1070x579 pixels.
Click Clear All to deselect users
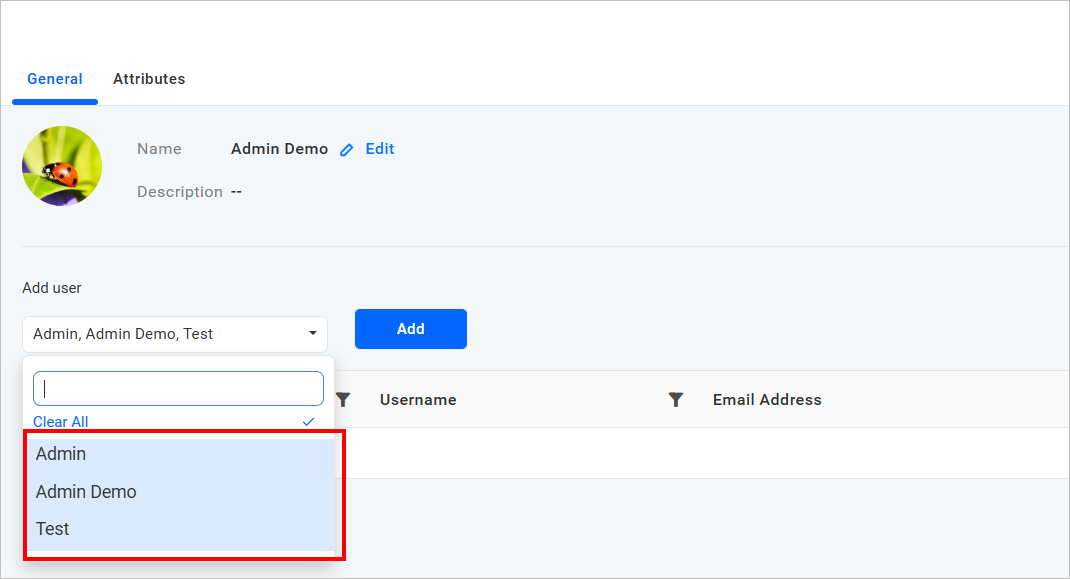point(60,422)
